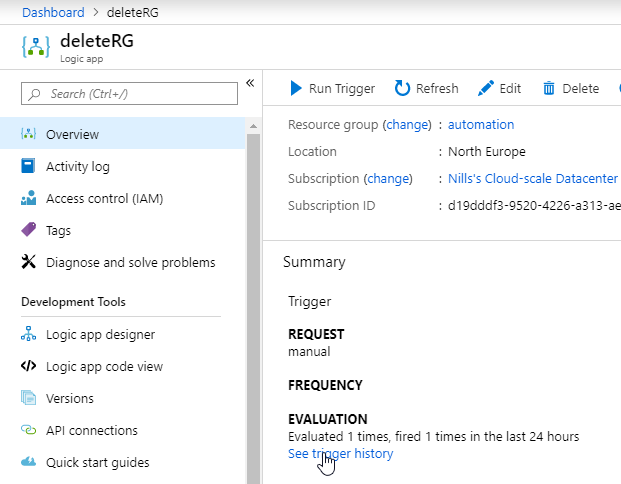Screen dimensions: 621x484
Task: Open Activity log from sidebar icon
Action: point(28,166)
